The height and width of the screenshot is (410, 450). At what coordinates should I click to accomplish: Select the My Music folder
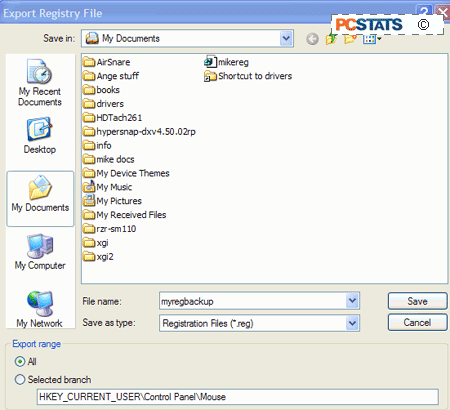point(107,187)
